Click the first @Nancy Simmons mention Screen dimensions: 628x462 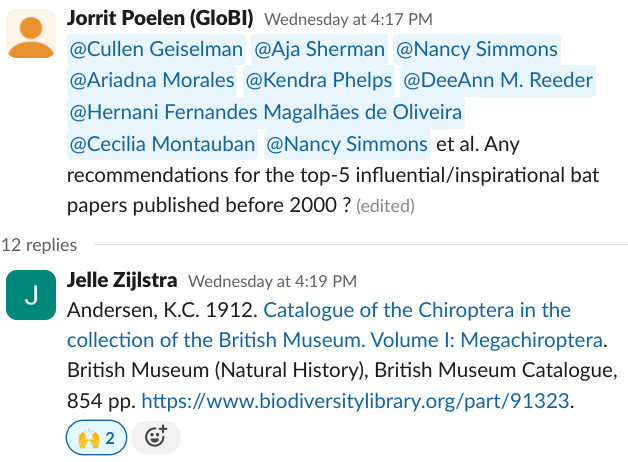[x=477, y=49]
